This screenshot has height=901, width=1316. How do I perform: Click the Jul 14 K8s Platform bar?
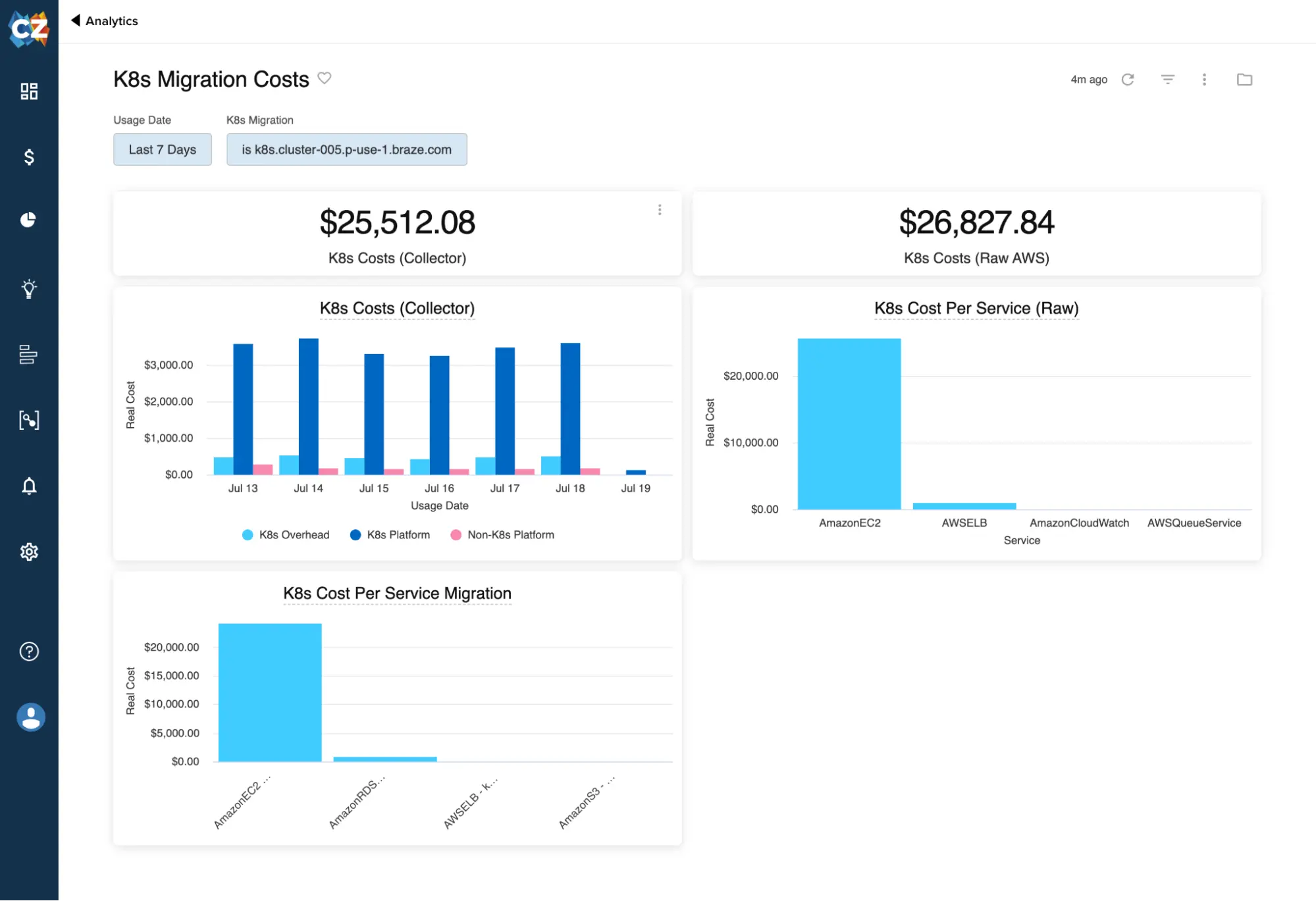click(308, 407)
